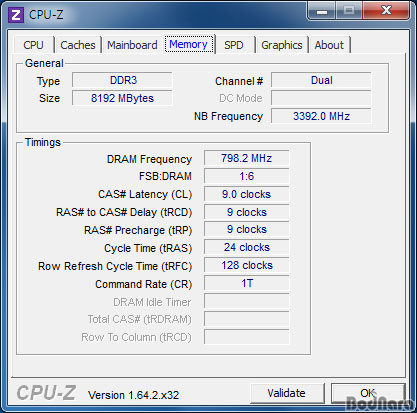Click the General group heading
Viewport: 417px width, 413px height.
pyautogui.click(x=44, y=63)
